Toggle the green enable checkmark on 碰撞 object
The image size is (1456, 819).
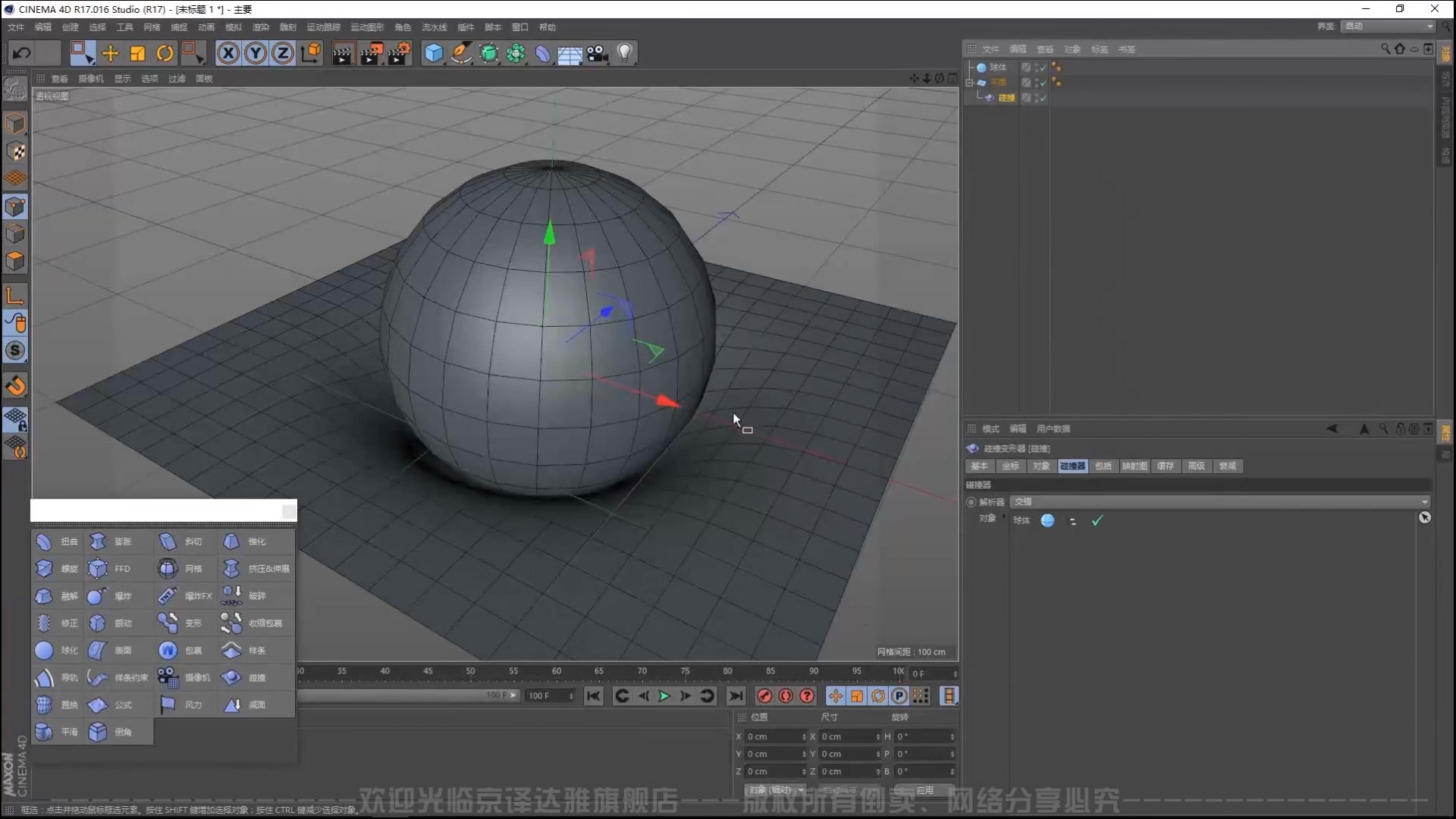pos(1043,98)
